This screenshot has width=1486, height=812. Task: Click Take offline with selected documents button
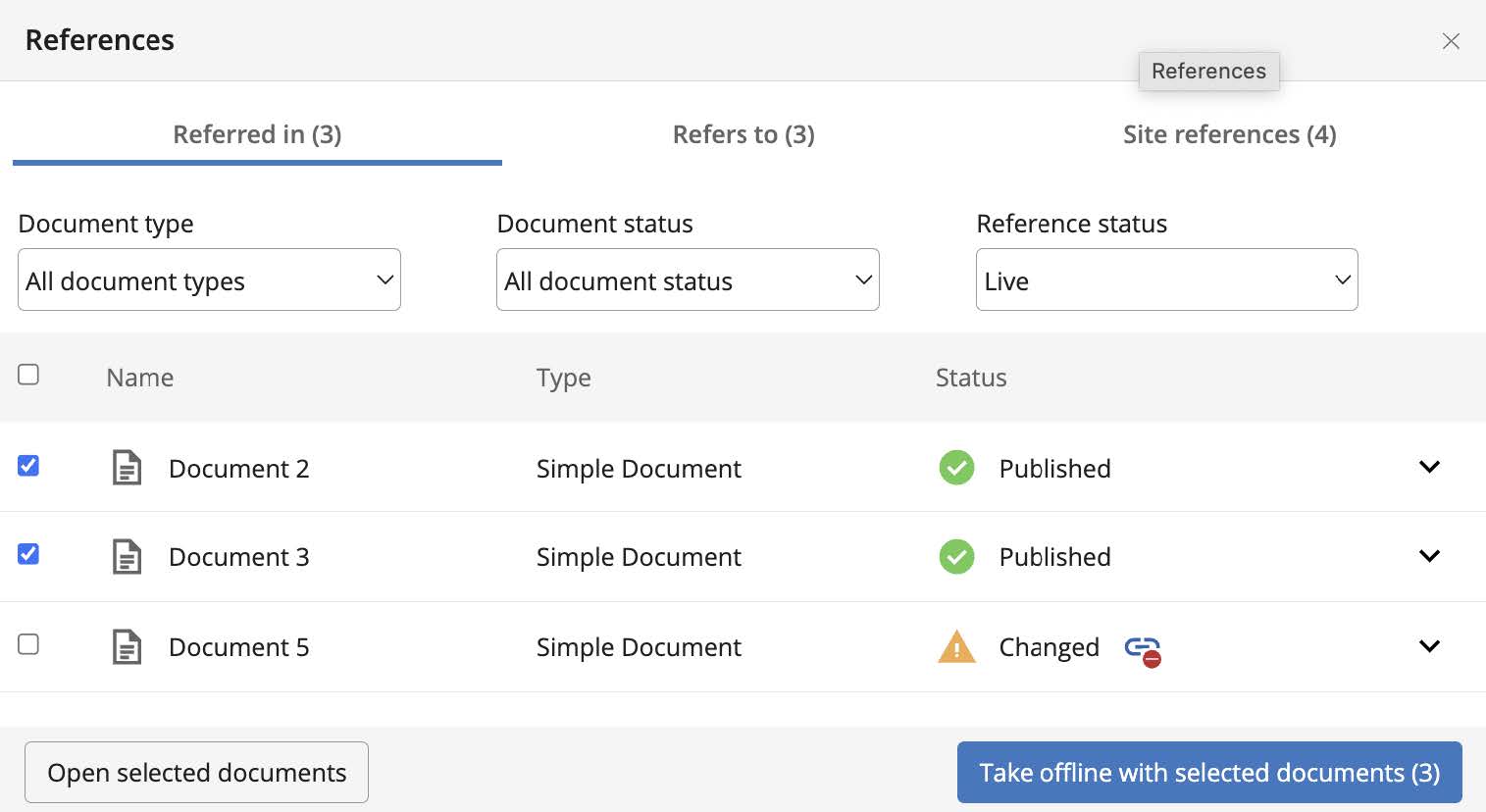(1209, 773)
